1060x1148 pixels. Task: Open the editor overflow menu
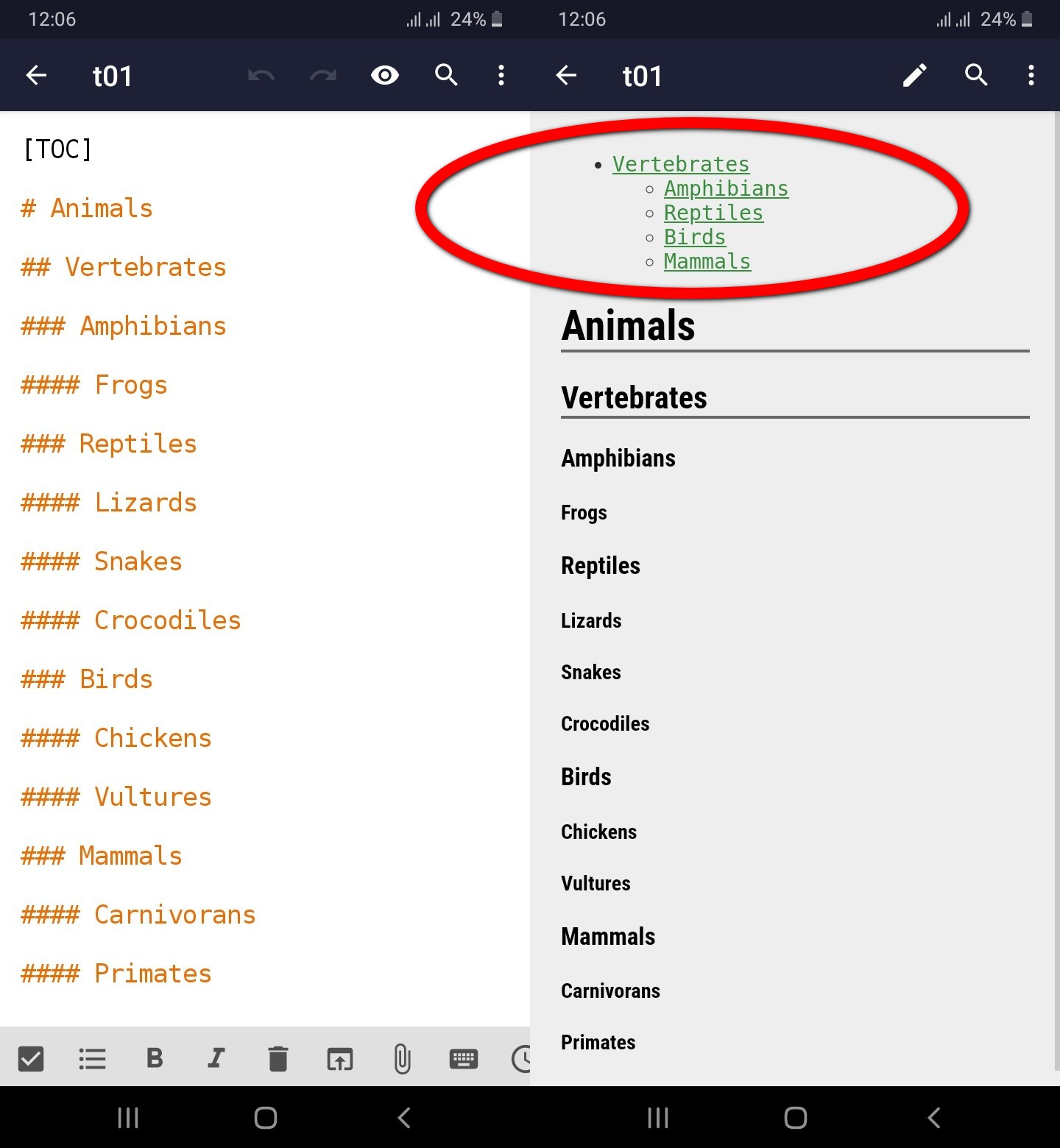[501, 75]
